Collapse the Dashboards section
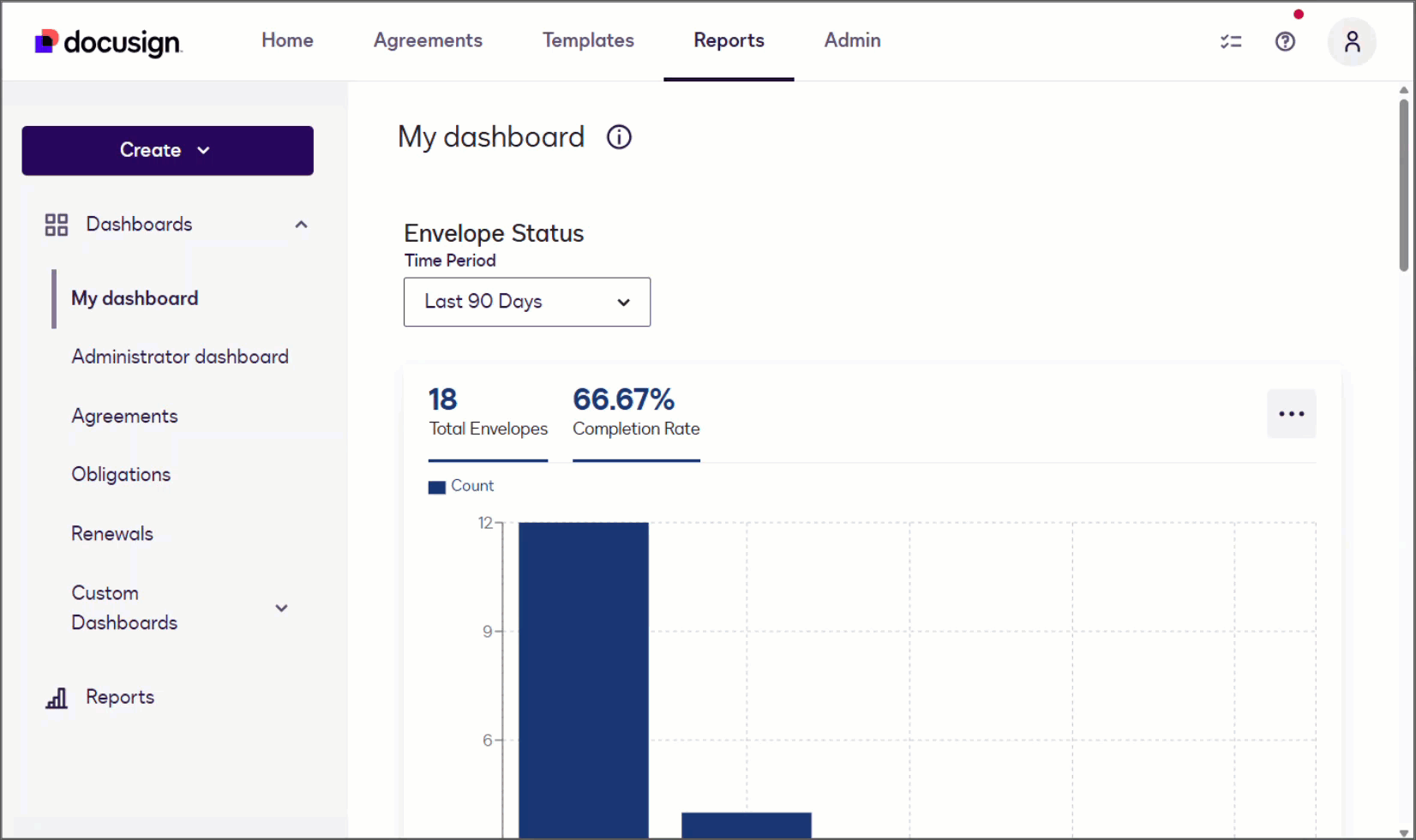1416x840 pixels. (301, 225)
